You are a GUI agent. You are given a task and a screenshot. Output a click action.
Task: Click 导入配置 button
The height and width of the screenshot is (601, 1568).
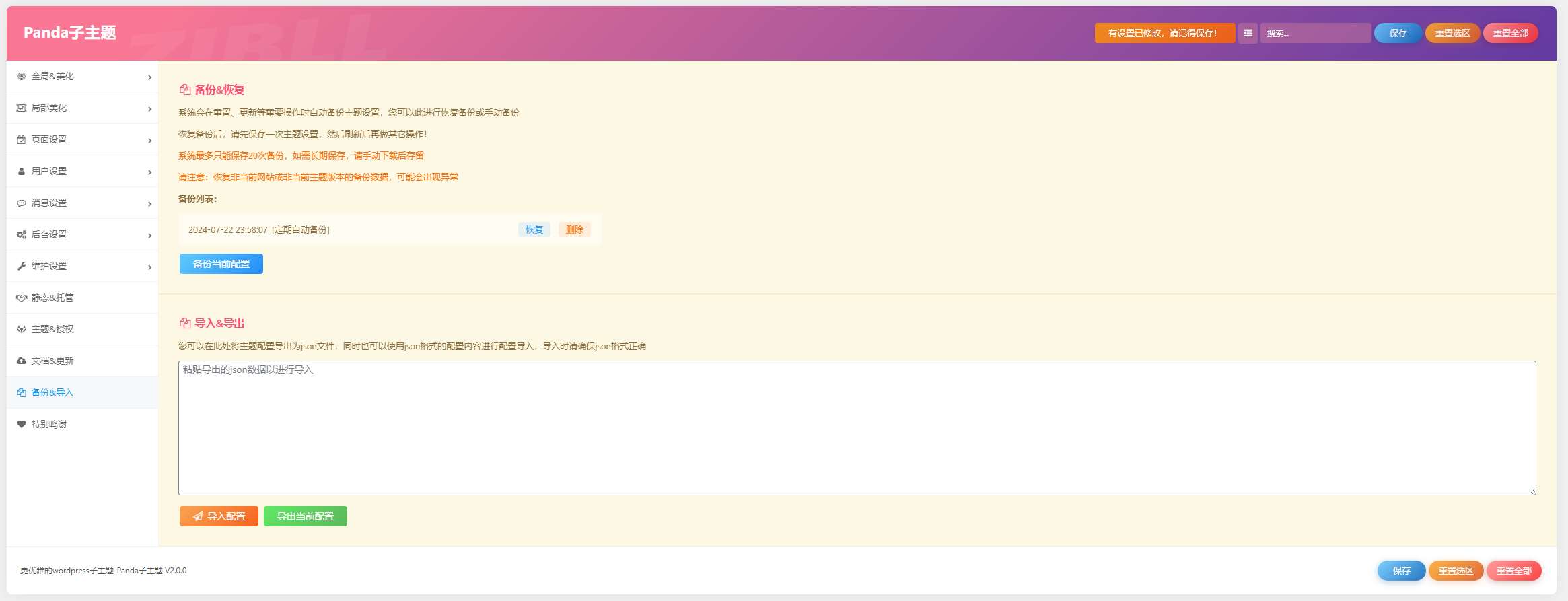(219, 516)
